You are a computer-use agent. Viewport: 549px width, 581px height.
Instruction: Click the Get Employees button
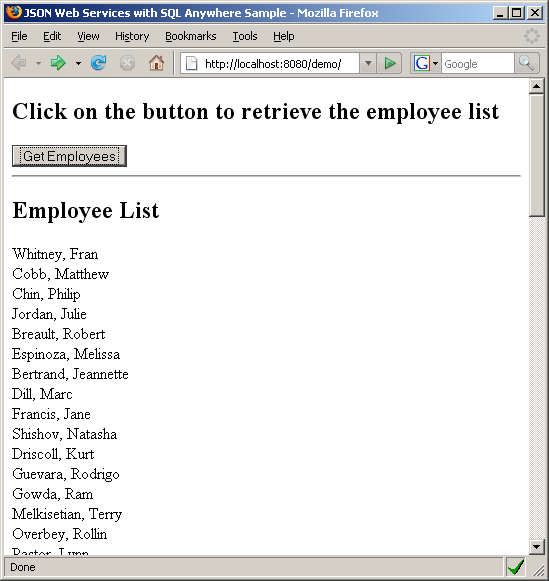tap(69, 156)
